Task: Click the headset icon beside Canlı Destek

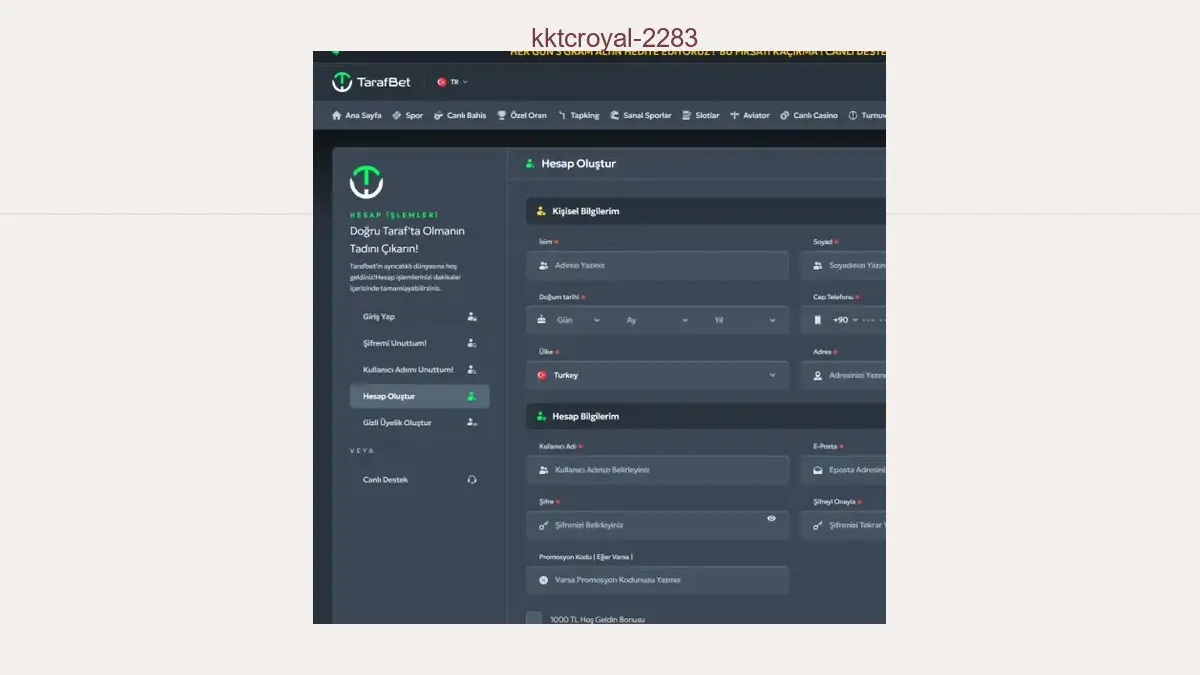Action: click(472, 480)
